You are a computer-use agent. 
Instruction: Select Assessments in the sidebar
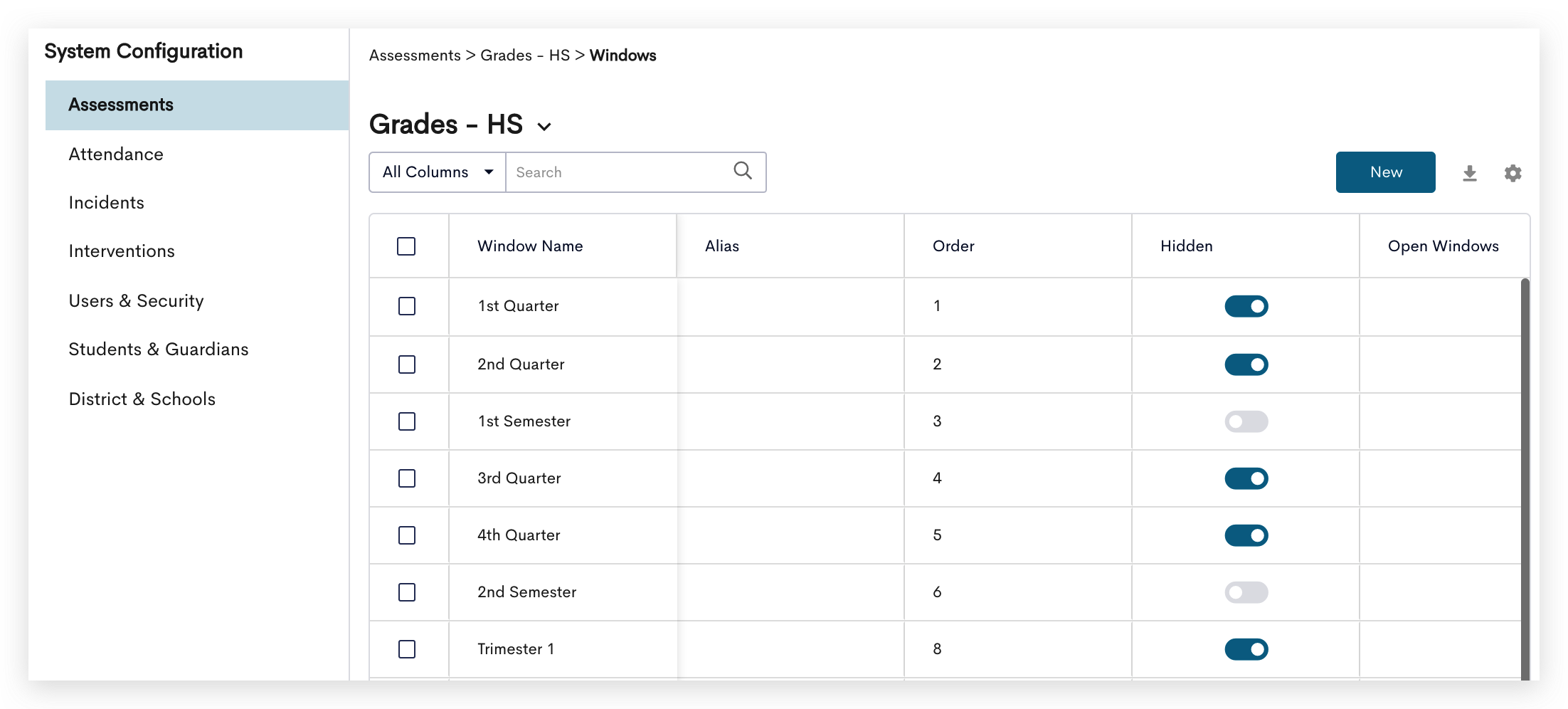(197, 105)
